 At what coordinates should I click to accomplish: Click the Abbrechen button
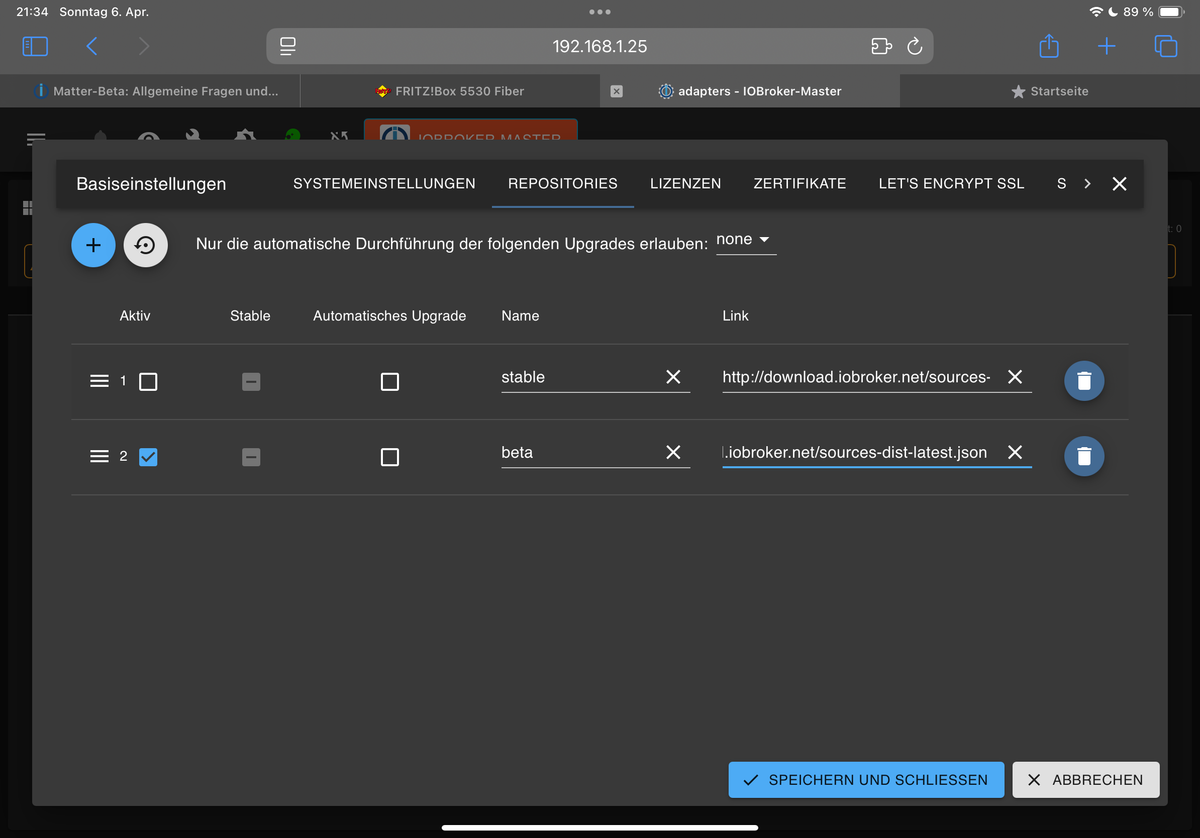click(x=1086, y=780)
